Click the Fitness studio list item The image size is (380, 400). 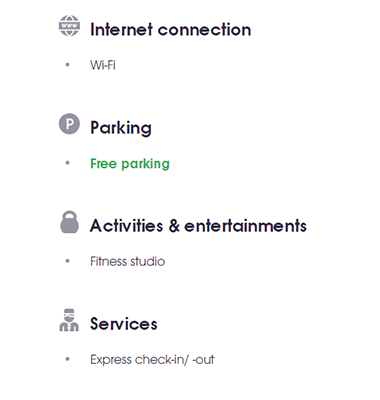[128, 261]
